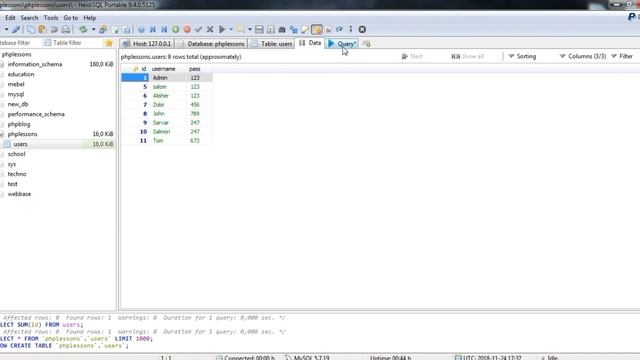
Task: Open dropdown arrow next to Run icon
Action: pyautogui.click(x=231, y=29)
